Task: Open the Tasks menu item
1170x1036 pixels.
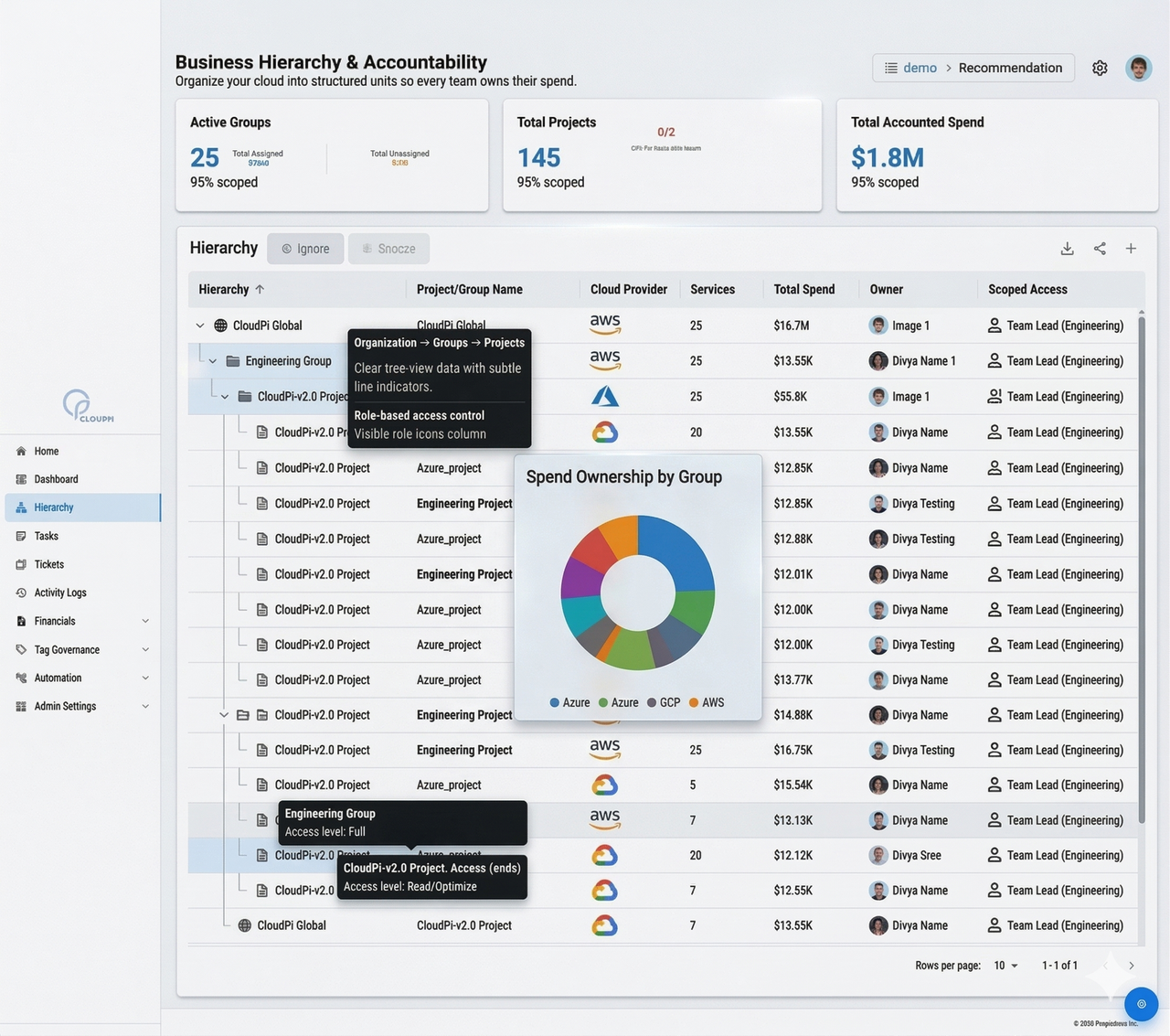Action: pos(82,536)
